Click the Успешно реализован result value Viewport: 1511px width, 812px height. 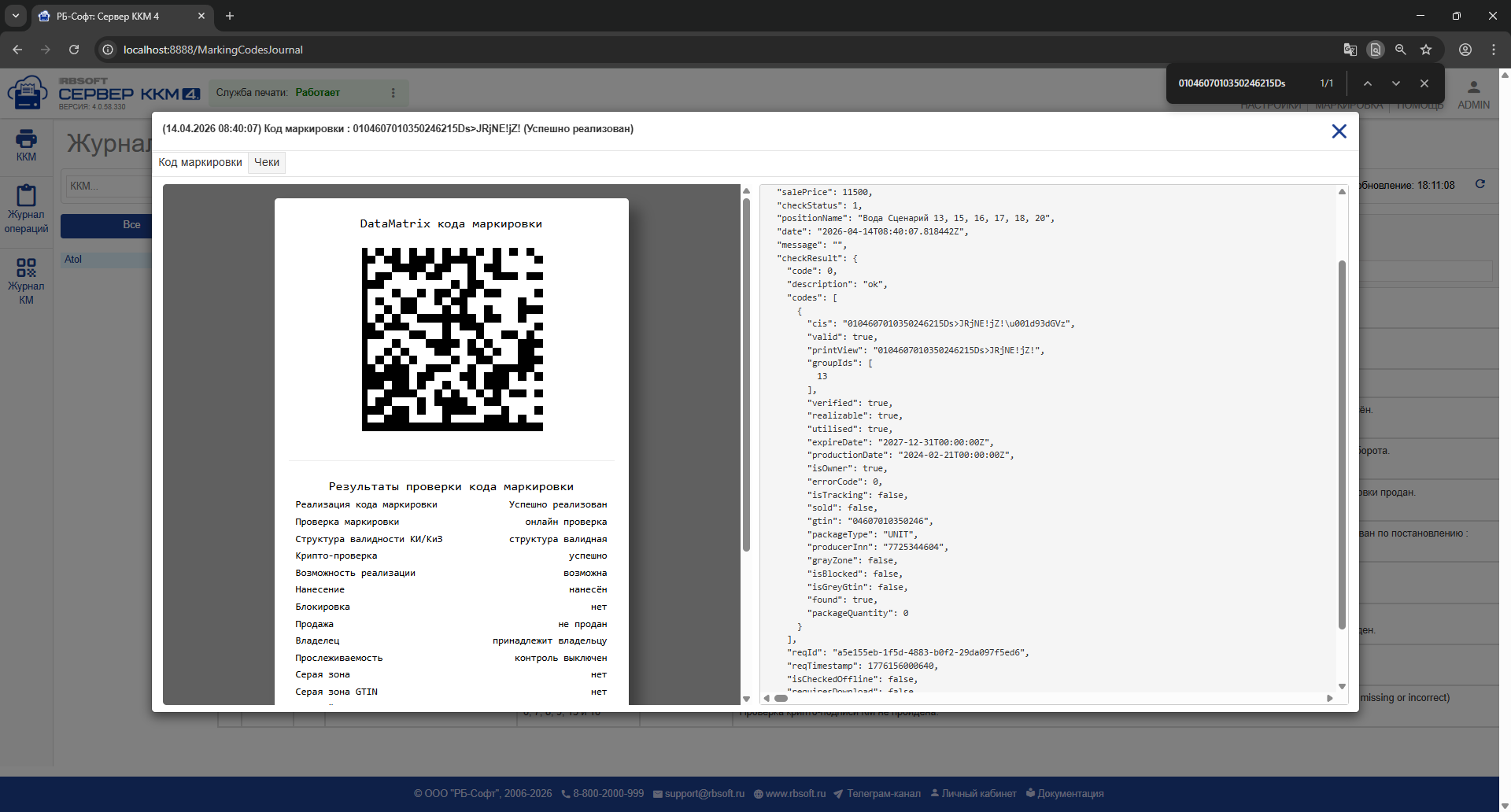pyautogui.click(x=558, y=505)
